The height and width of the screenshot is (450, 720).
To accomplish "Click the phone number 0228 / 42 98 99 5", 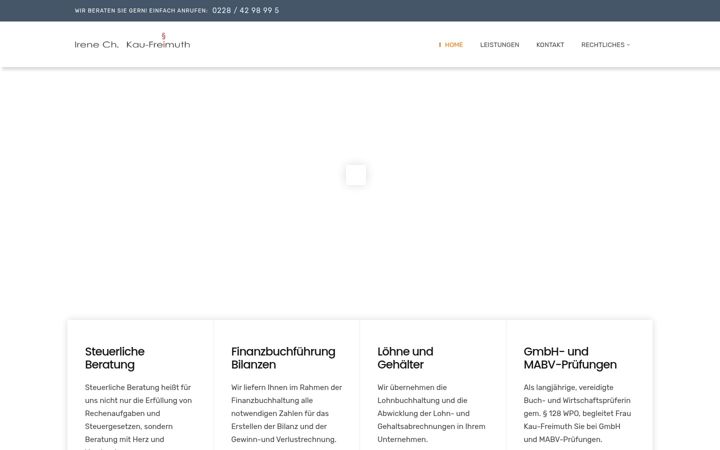I will 246,10.
